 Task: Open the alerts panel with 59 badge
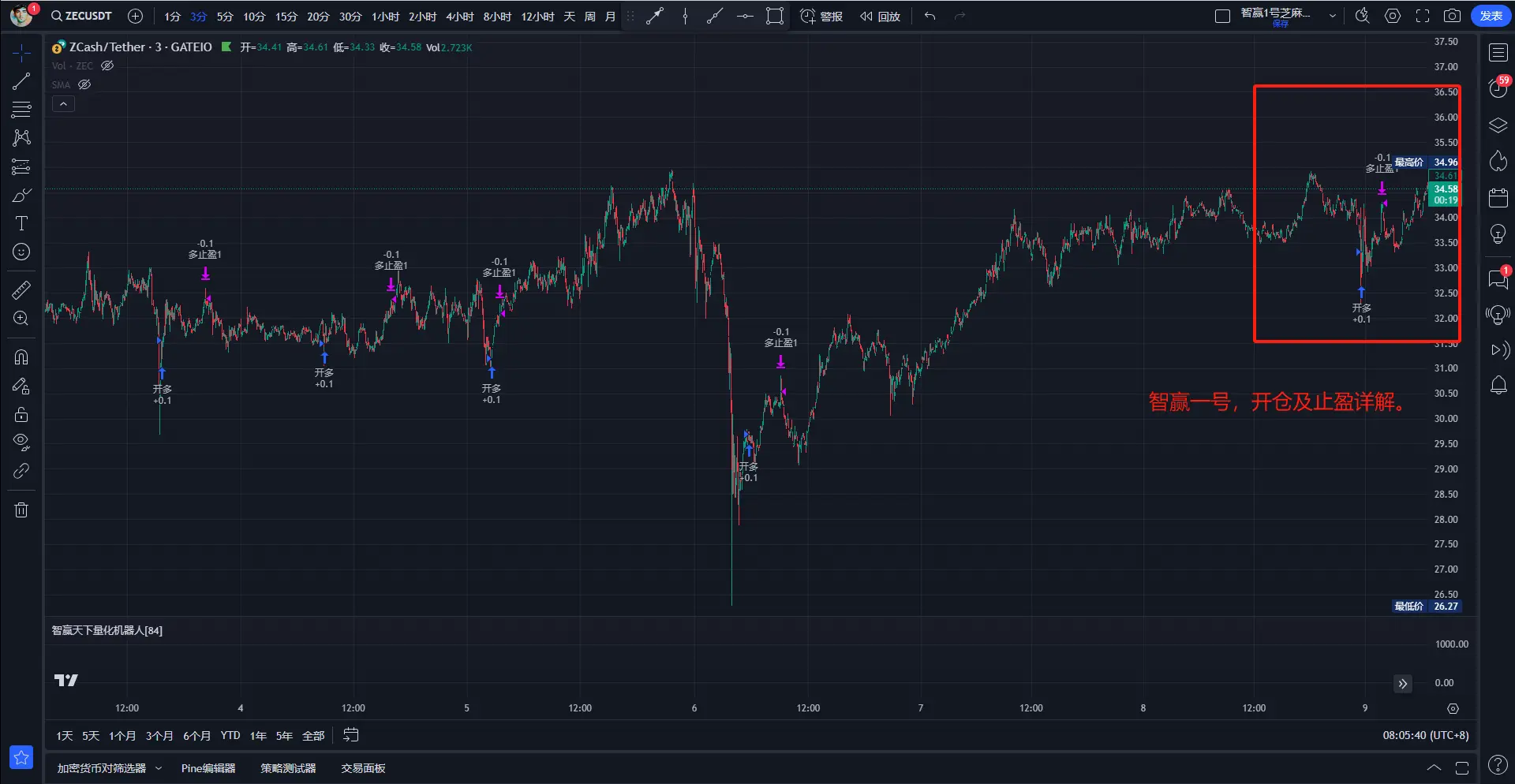tap(1498, 88)
